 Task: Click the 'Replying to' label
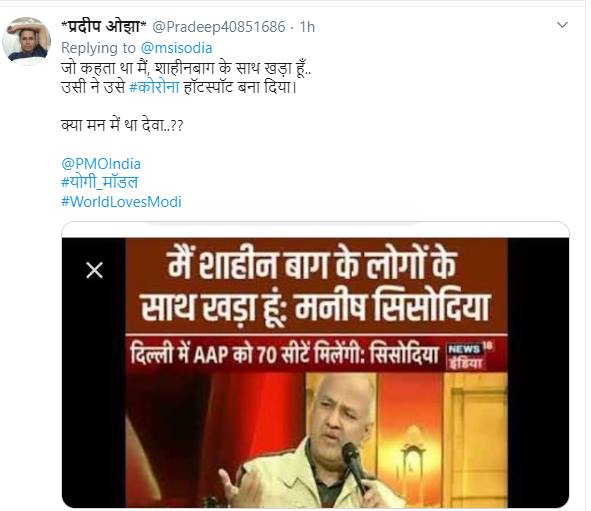(x=98, y=48)
